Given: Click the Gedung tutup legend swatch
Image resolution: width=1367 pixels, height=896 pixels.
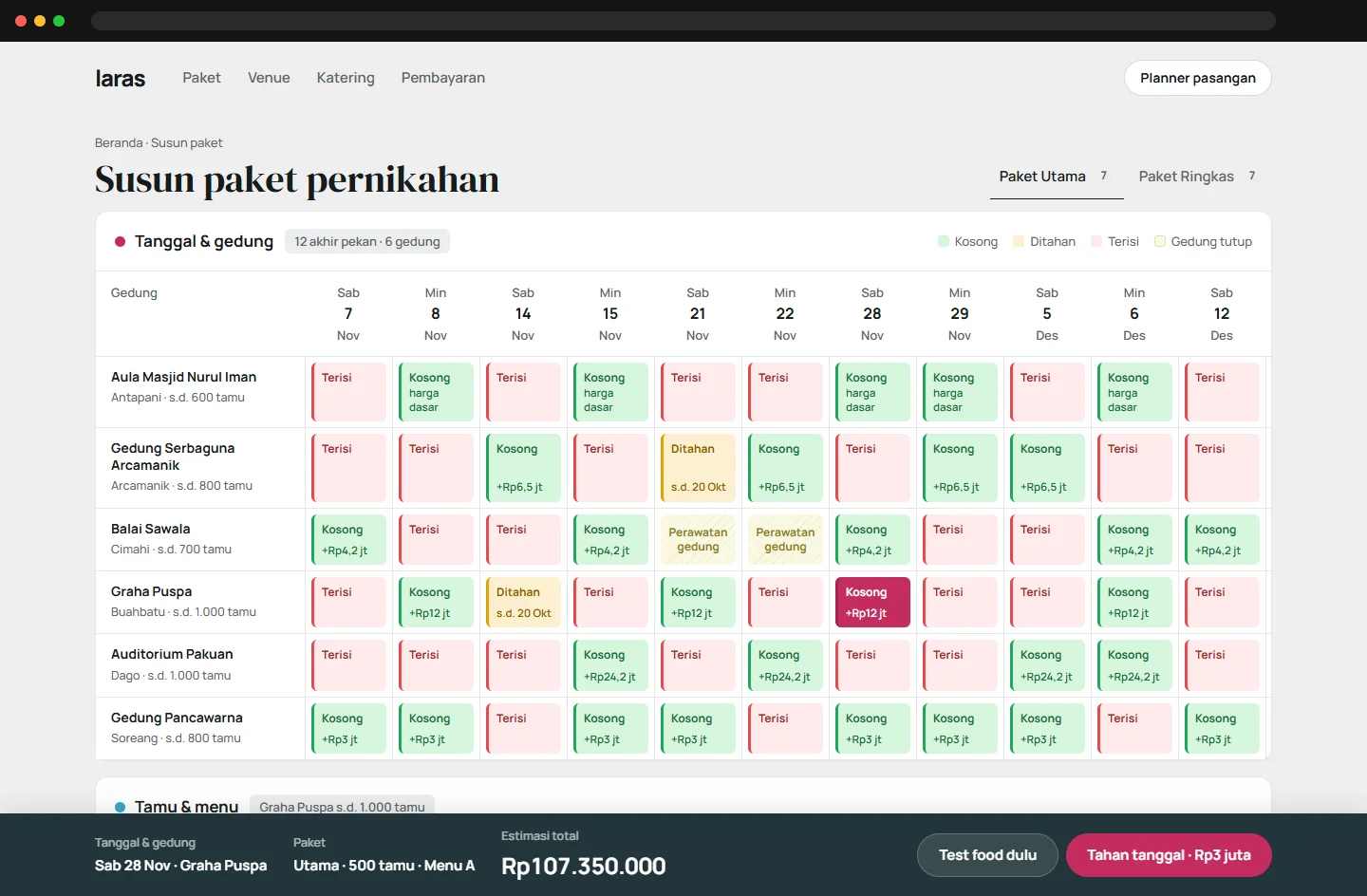Looking at the screenshot, I should coord(1159,241).
